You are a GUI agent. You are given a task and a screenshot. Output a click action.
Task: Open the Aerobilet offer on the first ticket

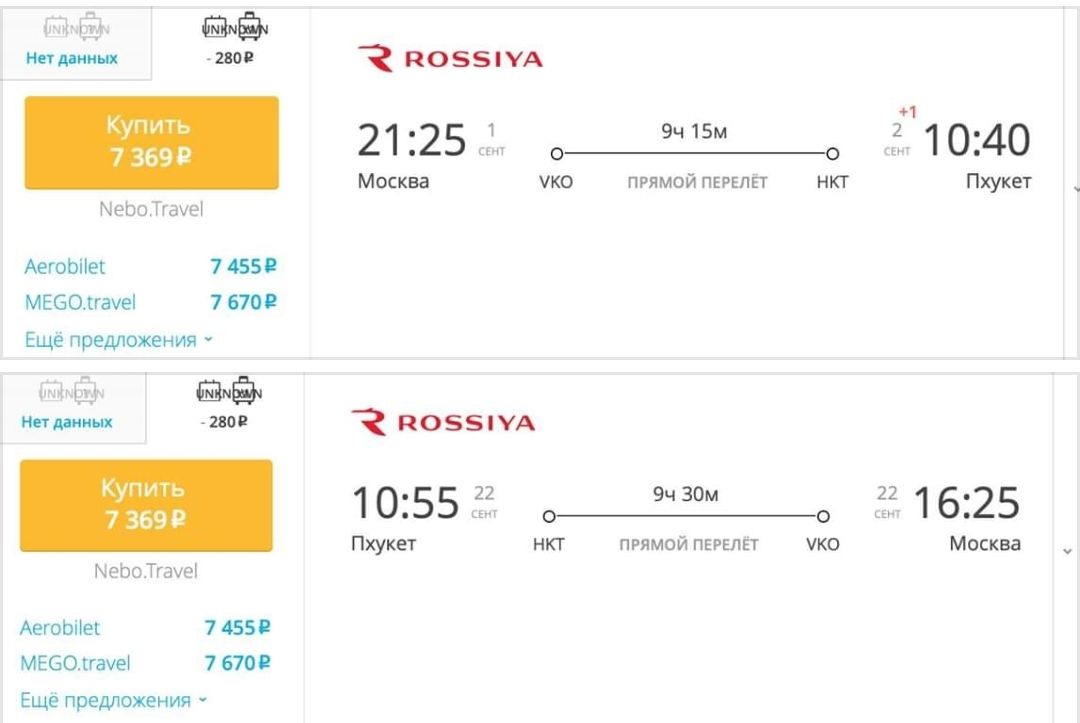click(x=150, y=266)
